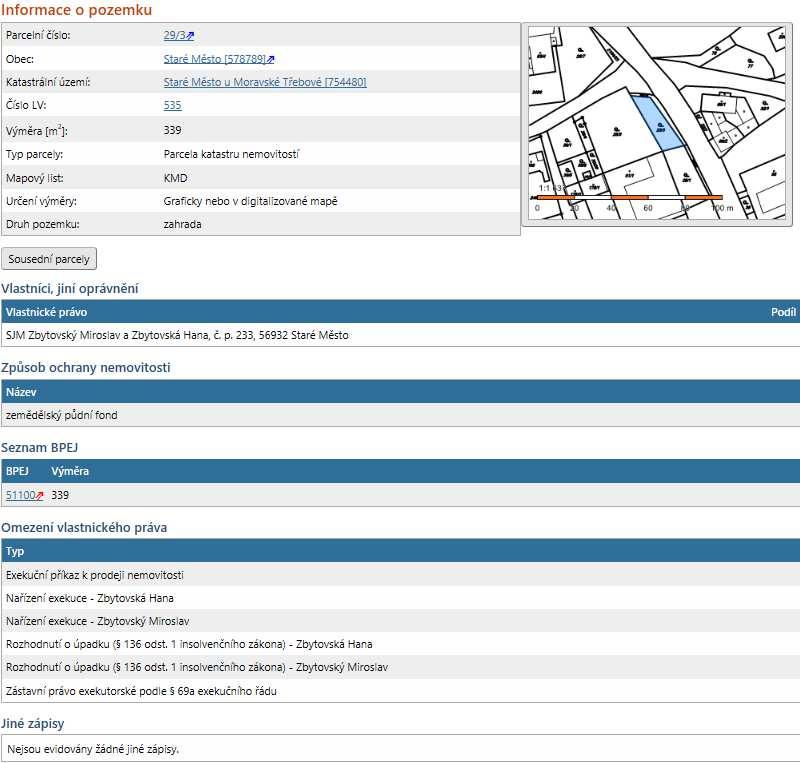
Task: Click the Sousední parcely button
Action: 49,259
